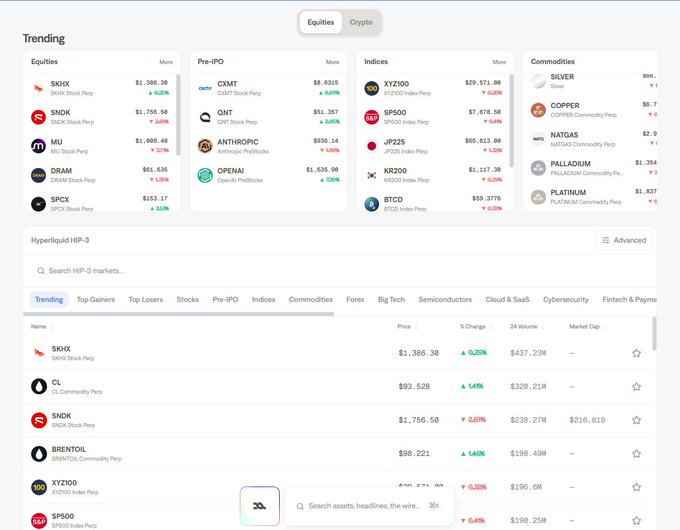Click the Equities card vertical scrollbar
Screen dimensions: 680x530
click(x=179, y=115)
